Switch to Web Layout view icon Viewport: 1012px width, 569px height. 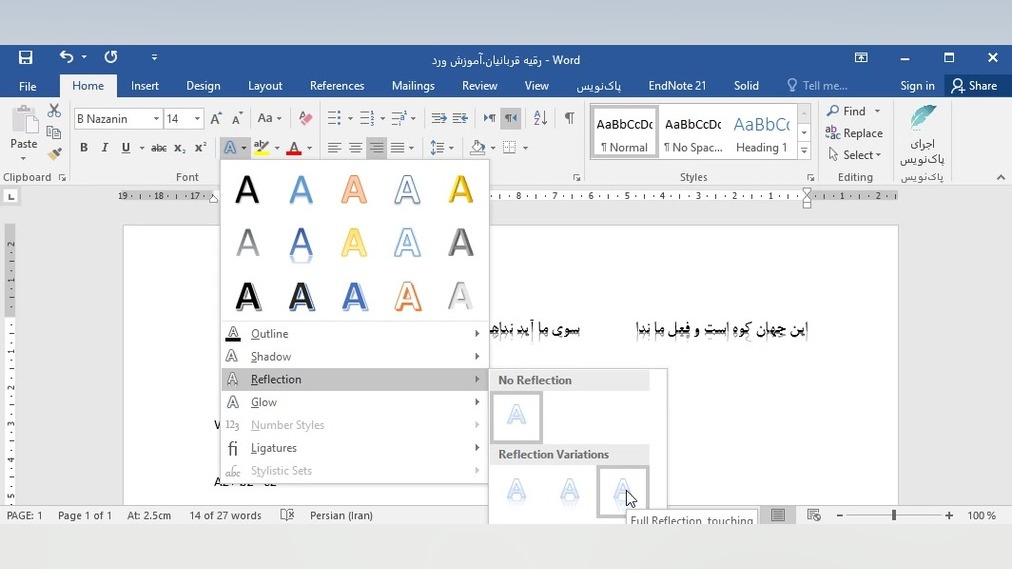[814, 515]
